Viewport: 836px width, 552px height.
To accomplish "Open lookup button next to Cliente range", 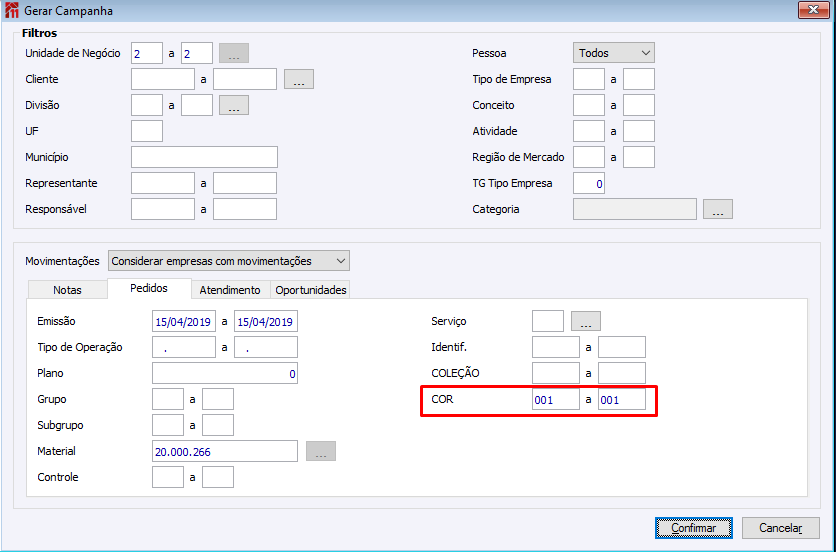I will point(299,79).
